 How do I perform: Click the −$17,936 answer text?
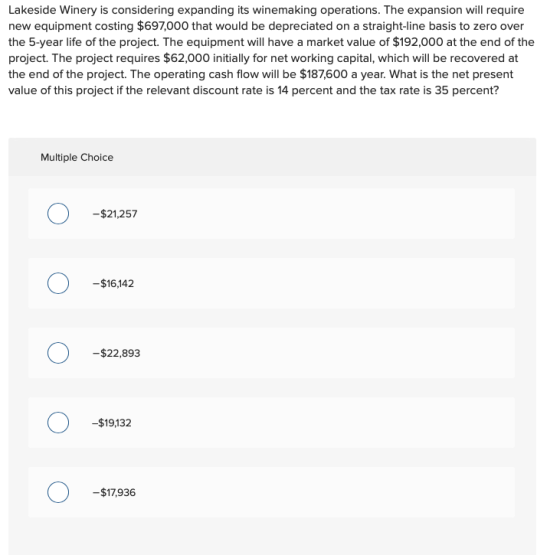(x=114, y=492)
